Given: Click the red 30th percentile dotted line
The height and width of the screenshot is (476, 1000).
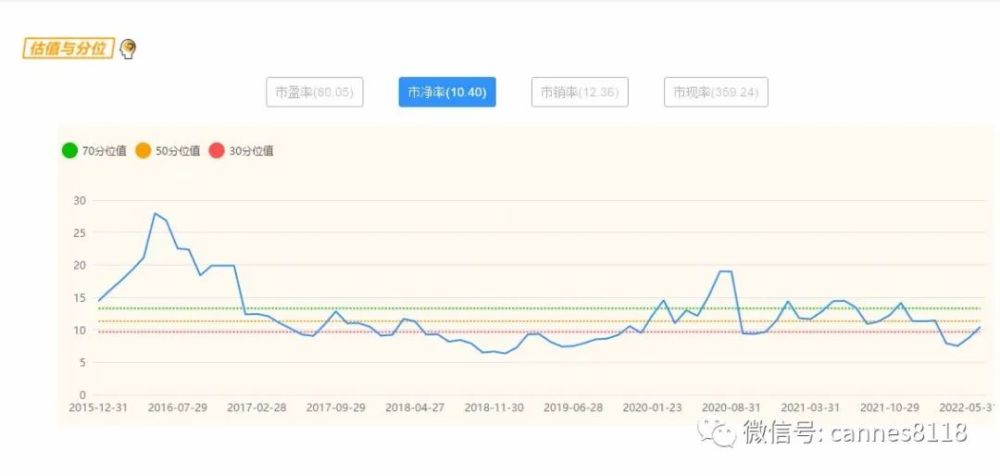Looking at the screenshot, I should point(539,332).
